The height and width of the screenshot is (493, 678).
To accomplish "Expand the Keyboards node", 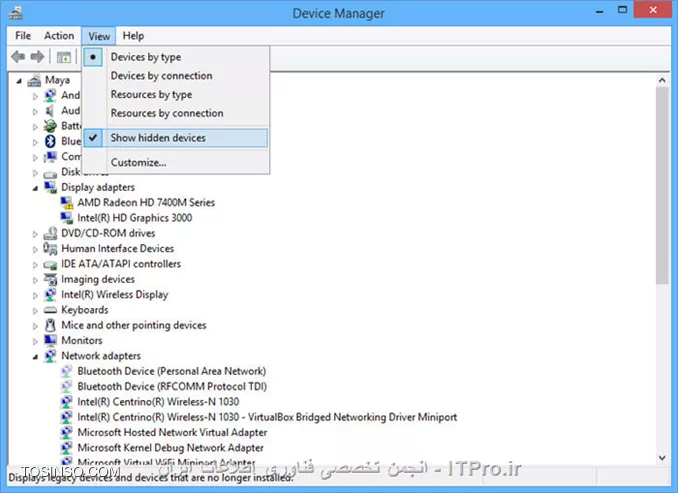I will [x=35, y=311].
